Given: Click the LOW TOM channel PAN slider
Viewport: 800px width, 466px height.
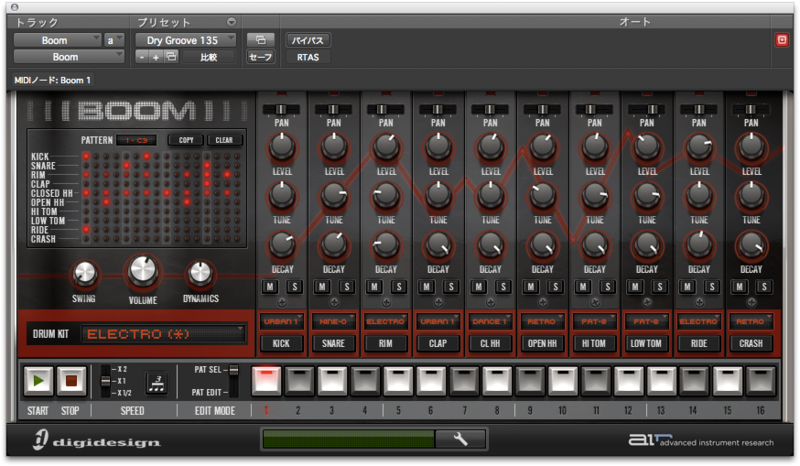Looking at the screenshot, I should (646, 109).
